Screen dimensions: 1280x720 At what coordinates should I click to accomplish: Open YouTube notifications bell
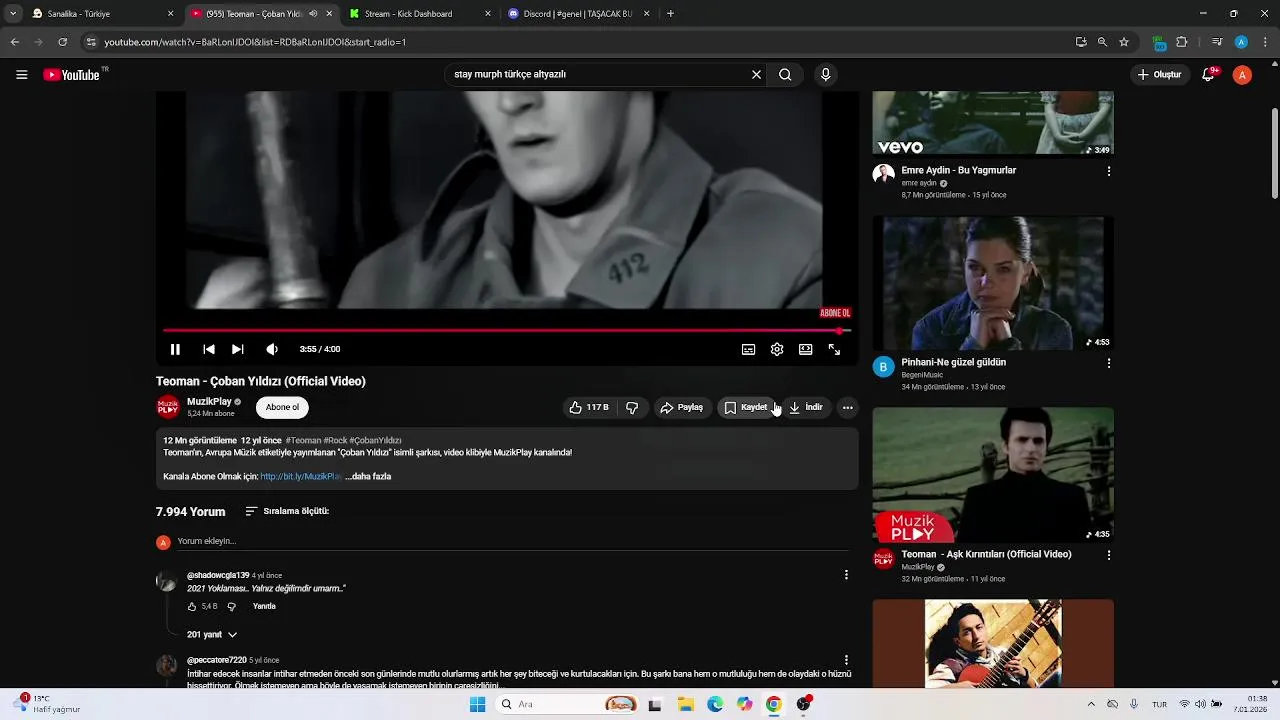(1208, 75)
